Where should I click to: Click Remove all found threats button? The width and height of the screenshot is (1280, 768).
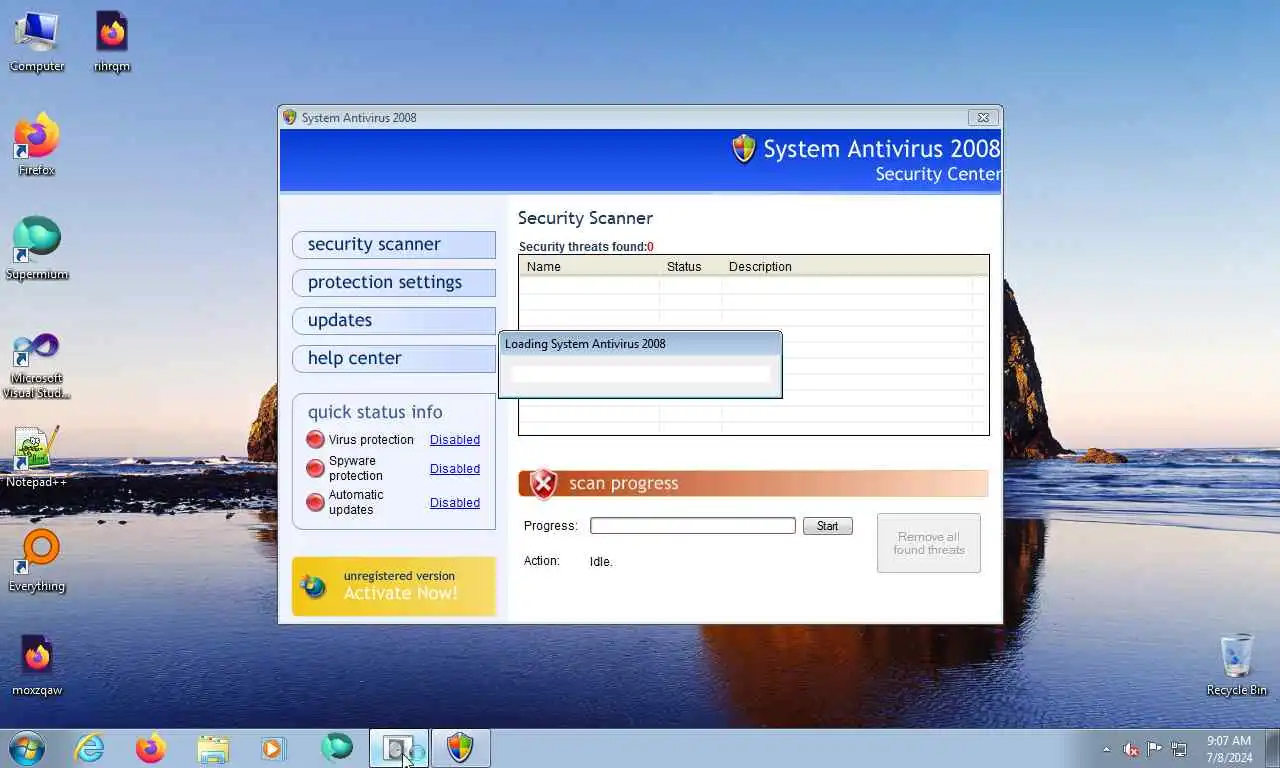coord(929,543)
